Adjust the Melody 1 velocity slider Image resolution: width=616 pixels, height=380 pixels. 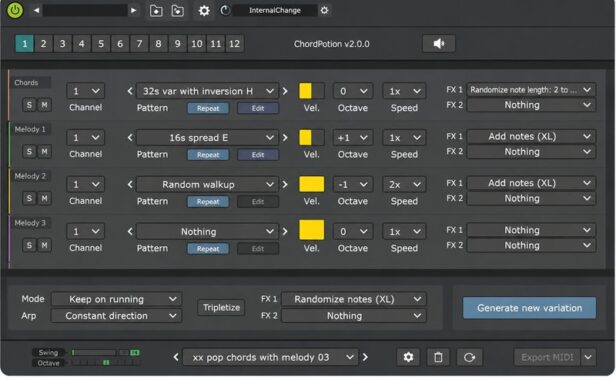(x=312, y=138)
